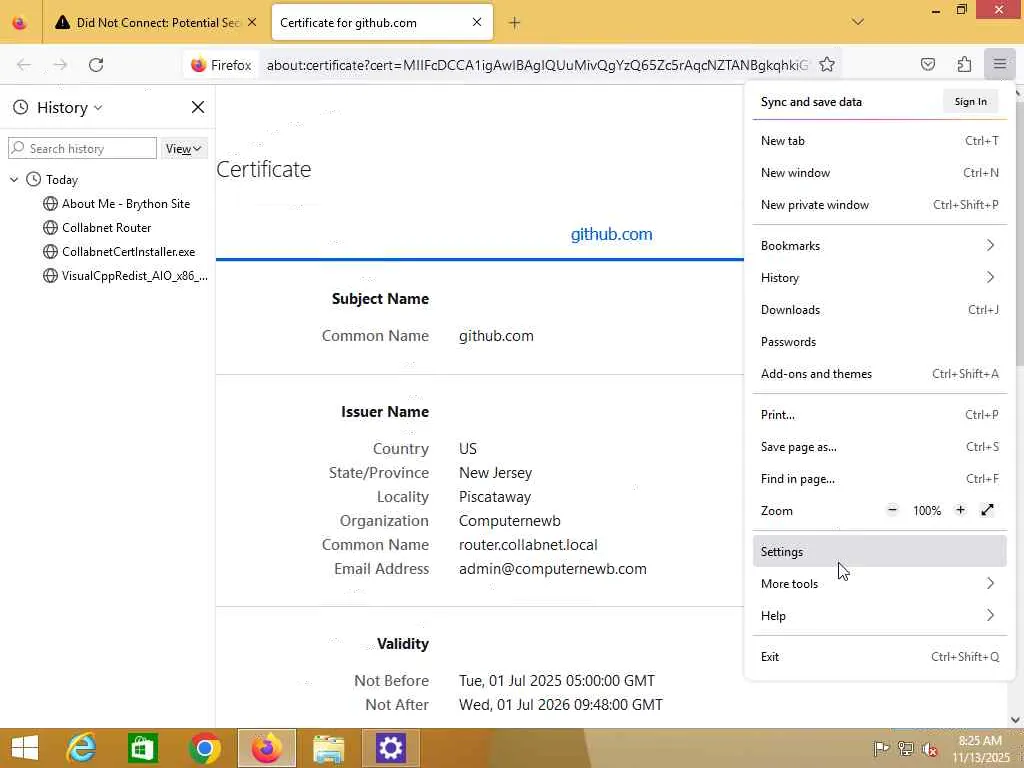Open PC settings gear taskbar icon

coord(391,748)
